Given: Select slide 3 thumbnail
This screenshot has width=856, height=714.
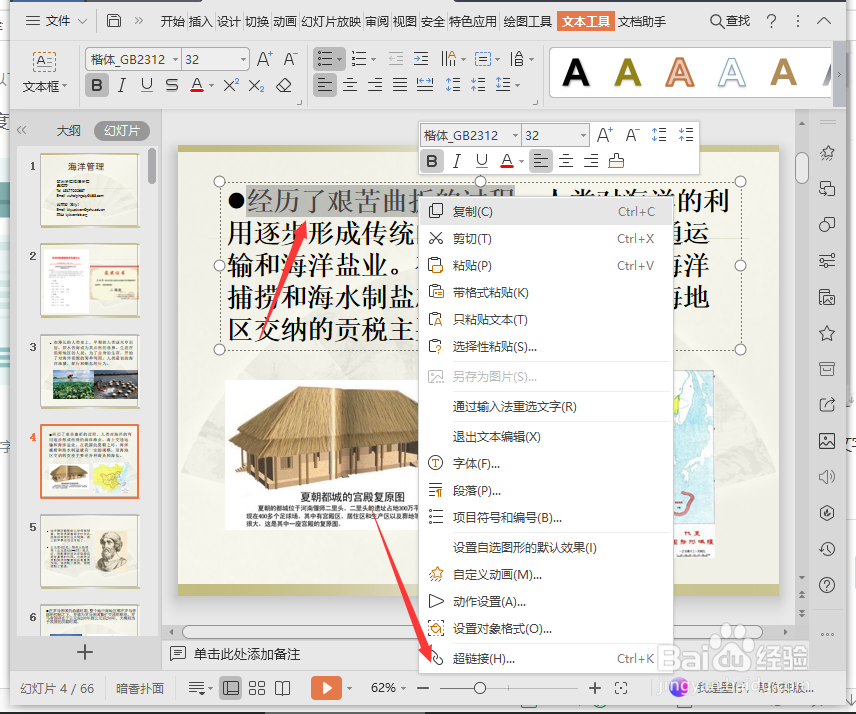Looking at the screenshot, I should point(90,371).
